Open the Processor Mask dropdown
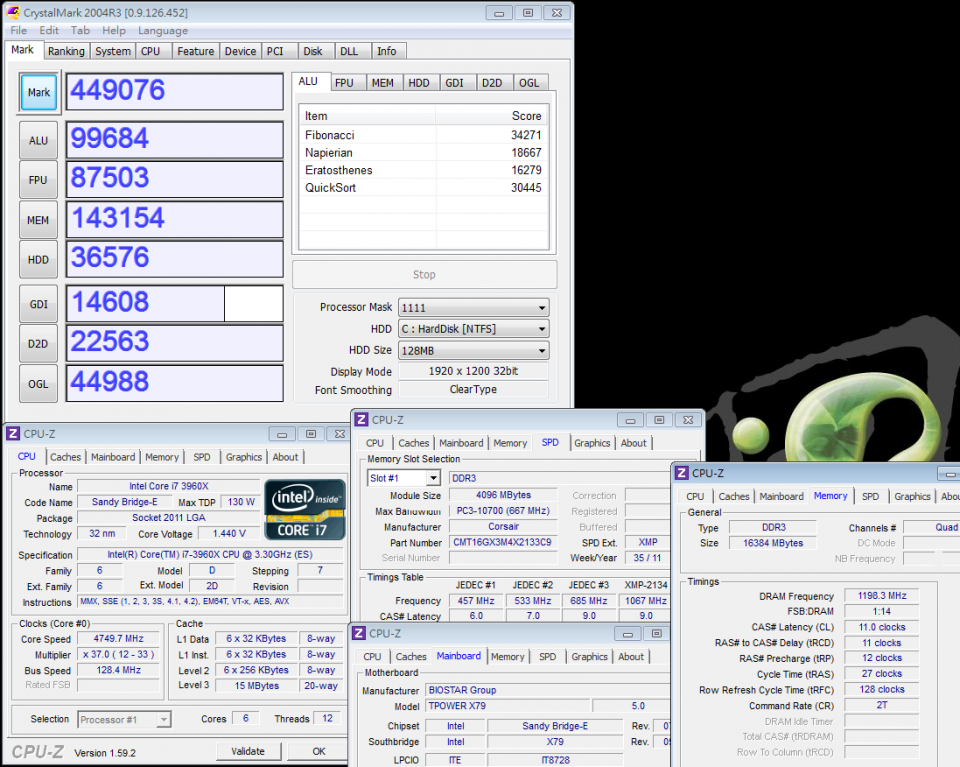This screenshot has height=767, width=960. [x=473, y=308]
